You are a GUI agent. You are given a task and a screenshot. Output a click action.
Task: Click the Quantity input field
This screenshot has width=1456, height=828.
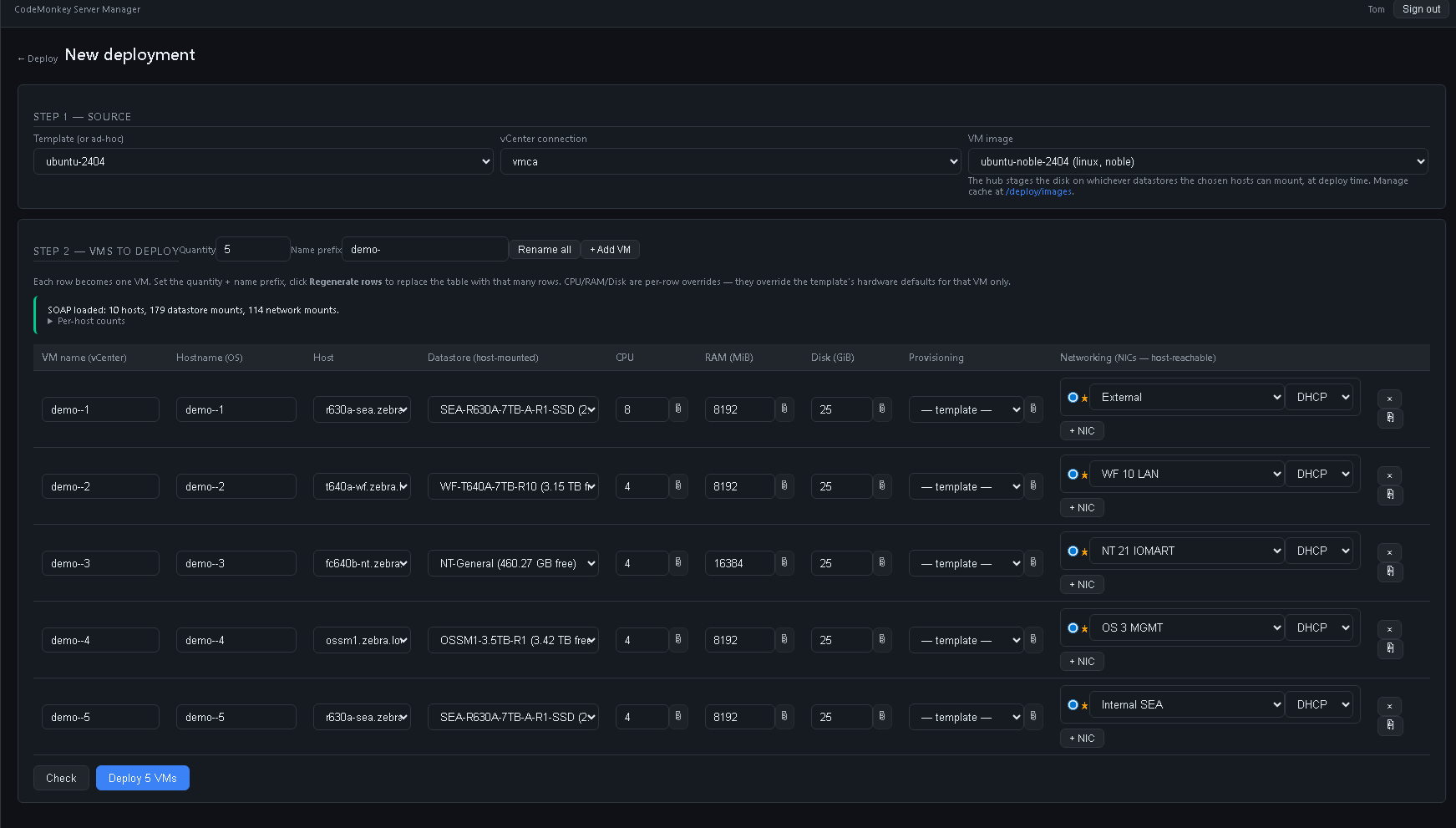click(x=253, y=249)
